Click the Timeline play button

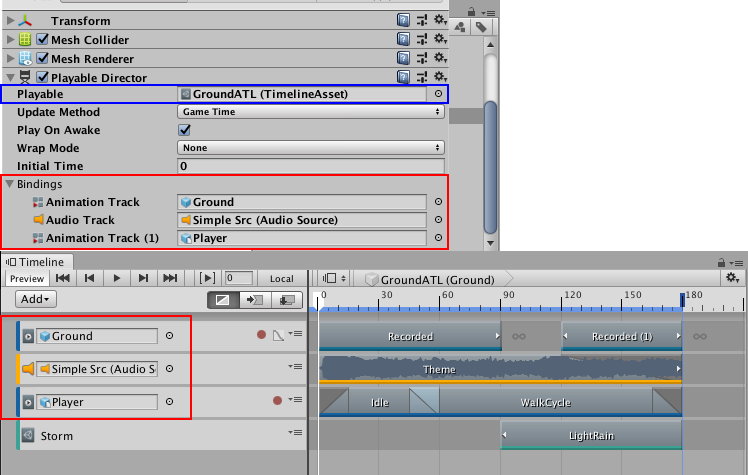point(116,278)
